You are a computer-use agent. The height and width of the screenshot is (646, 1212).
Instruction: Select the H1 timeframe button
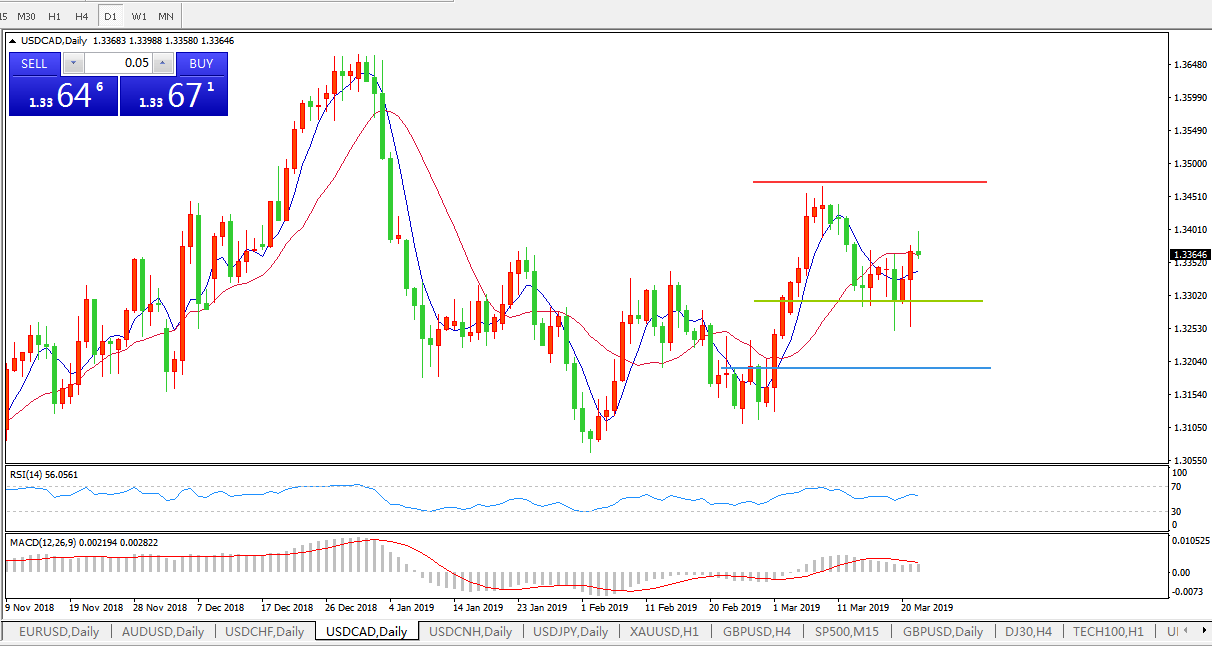pyautogui.click(x=55, y=16)
